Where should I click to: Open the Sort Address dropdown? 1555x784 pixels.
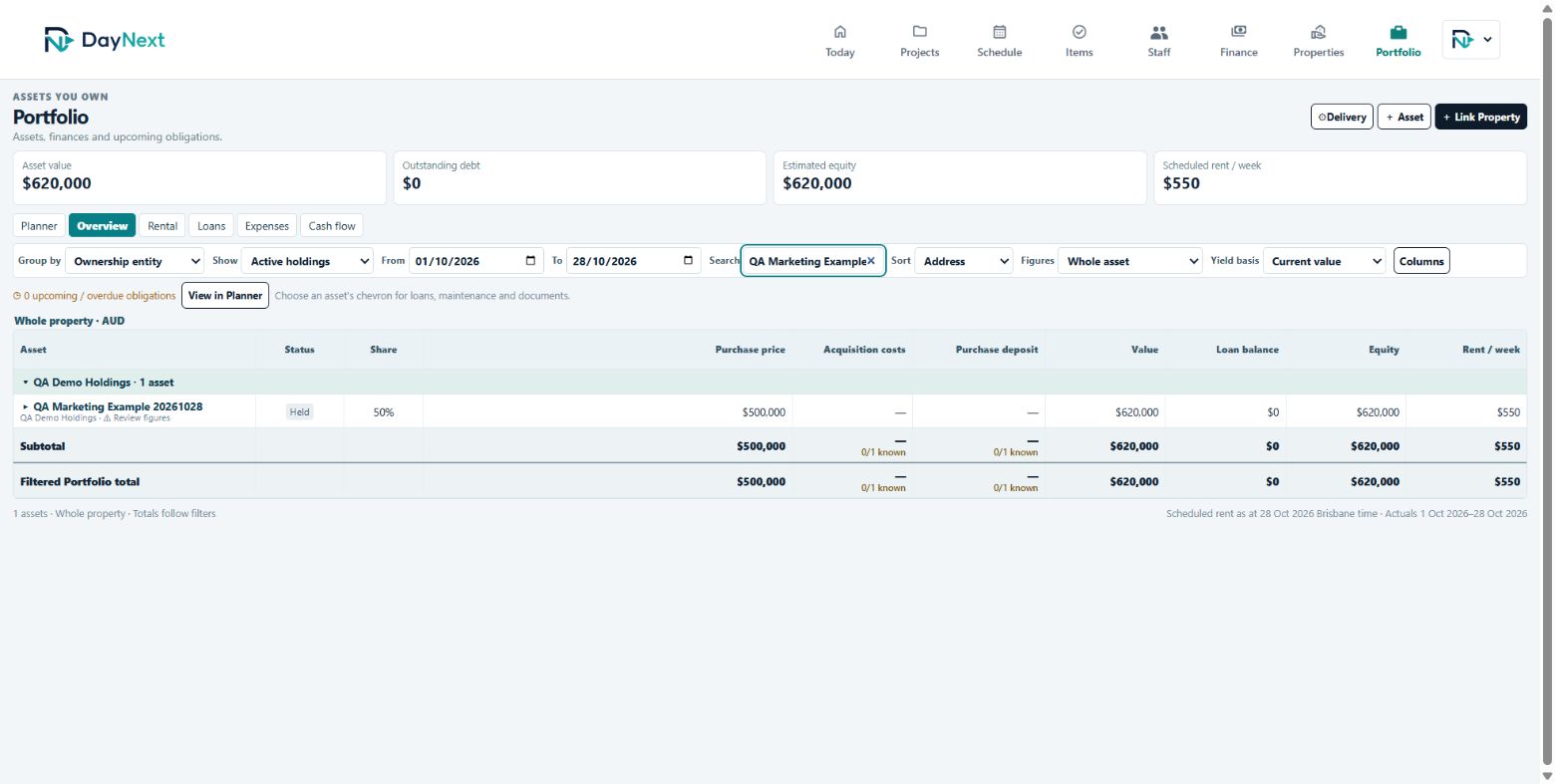click(x=963, y=261)
